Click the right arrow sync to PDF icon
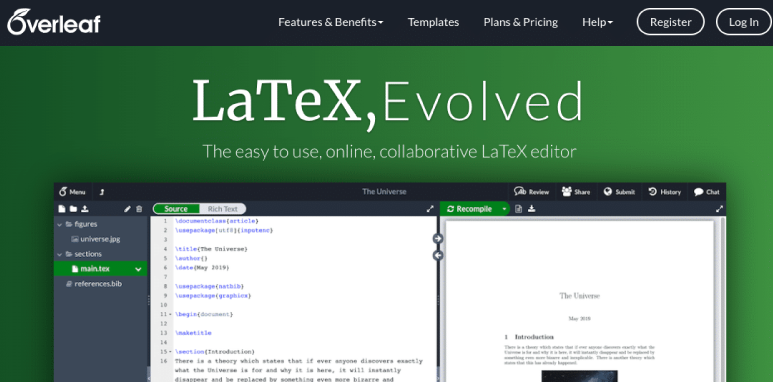The height and width of the screenshot is (382, 773). pos(438,239)
